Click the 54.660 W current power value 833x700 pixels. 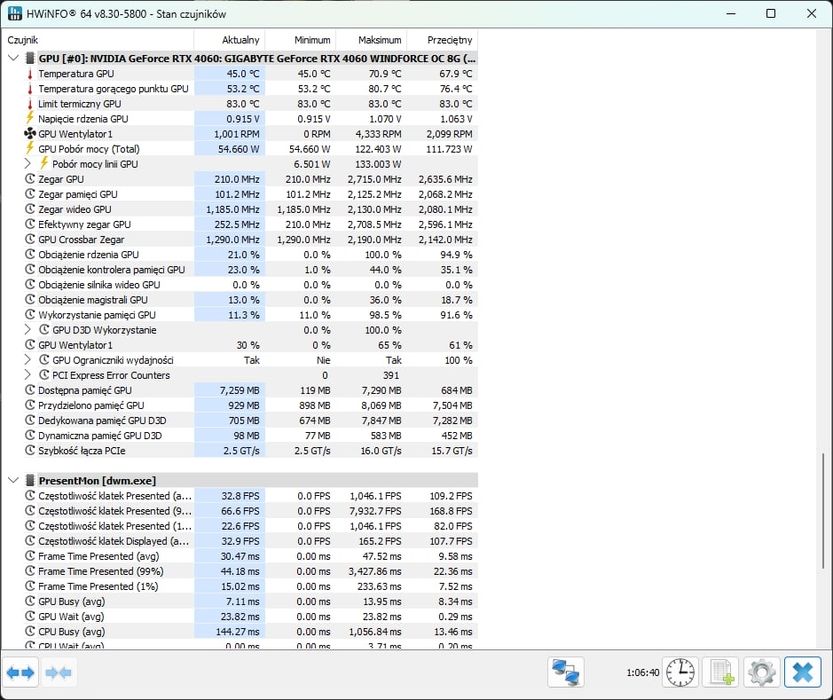coord(239,149)
